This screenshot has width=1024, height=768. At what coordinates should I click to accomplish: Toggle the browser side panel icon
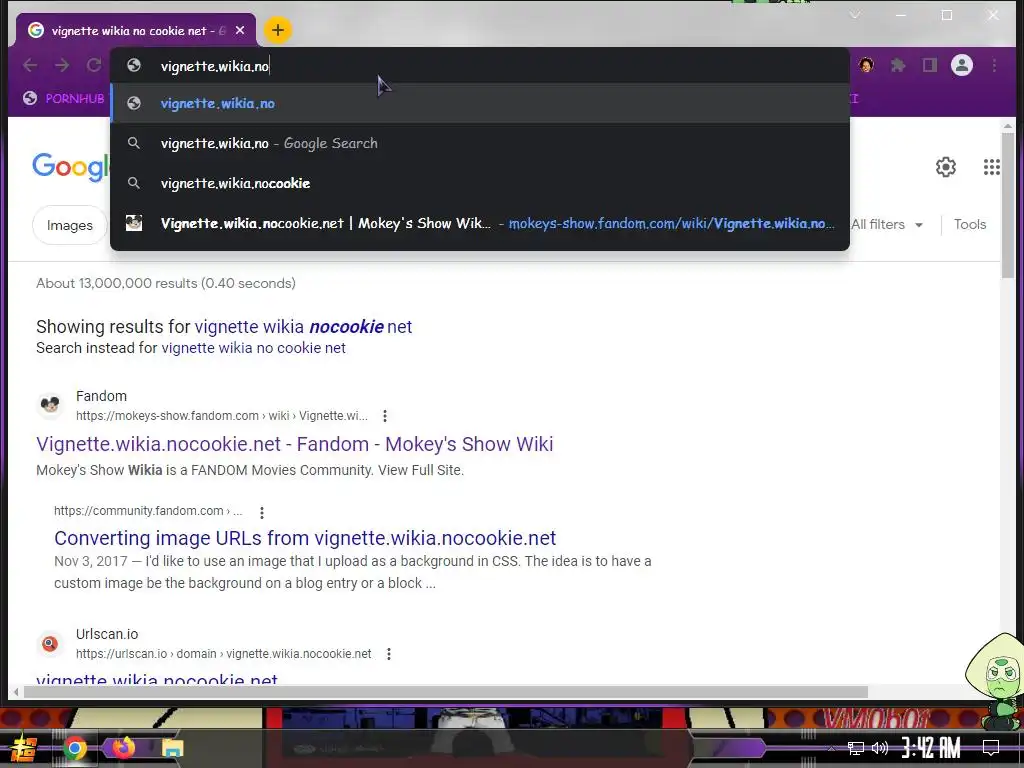click(930, 65)
